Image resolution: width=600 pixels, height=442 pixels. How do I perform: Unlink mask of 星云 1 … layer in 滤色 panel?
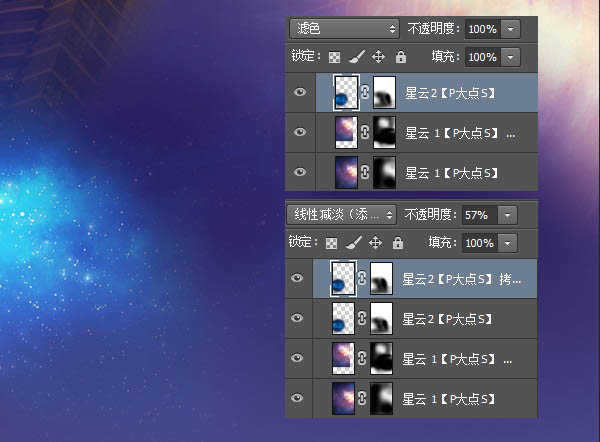(365, 132)
